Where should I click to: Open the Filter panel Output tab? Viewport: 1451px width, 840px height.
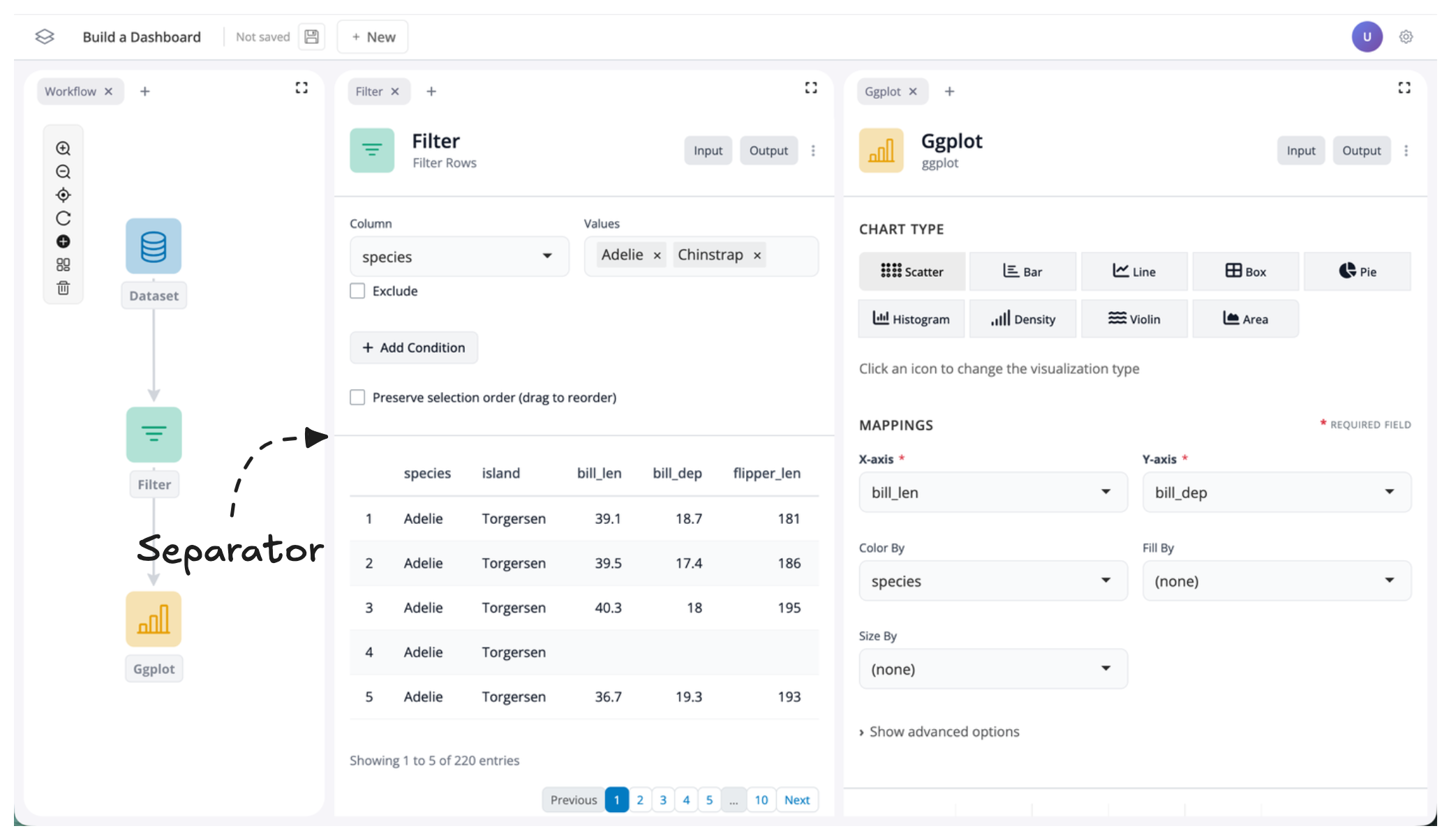click(x=768, y=151)
